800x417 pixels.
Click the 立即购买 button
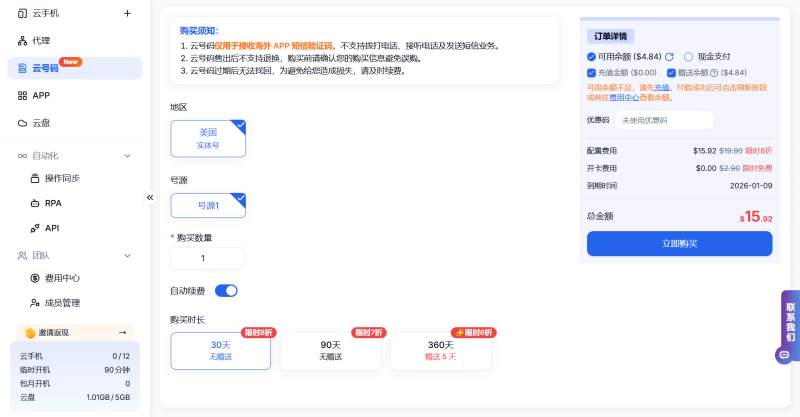click(x=679, y=244)
